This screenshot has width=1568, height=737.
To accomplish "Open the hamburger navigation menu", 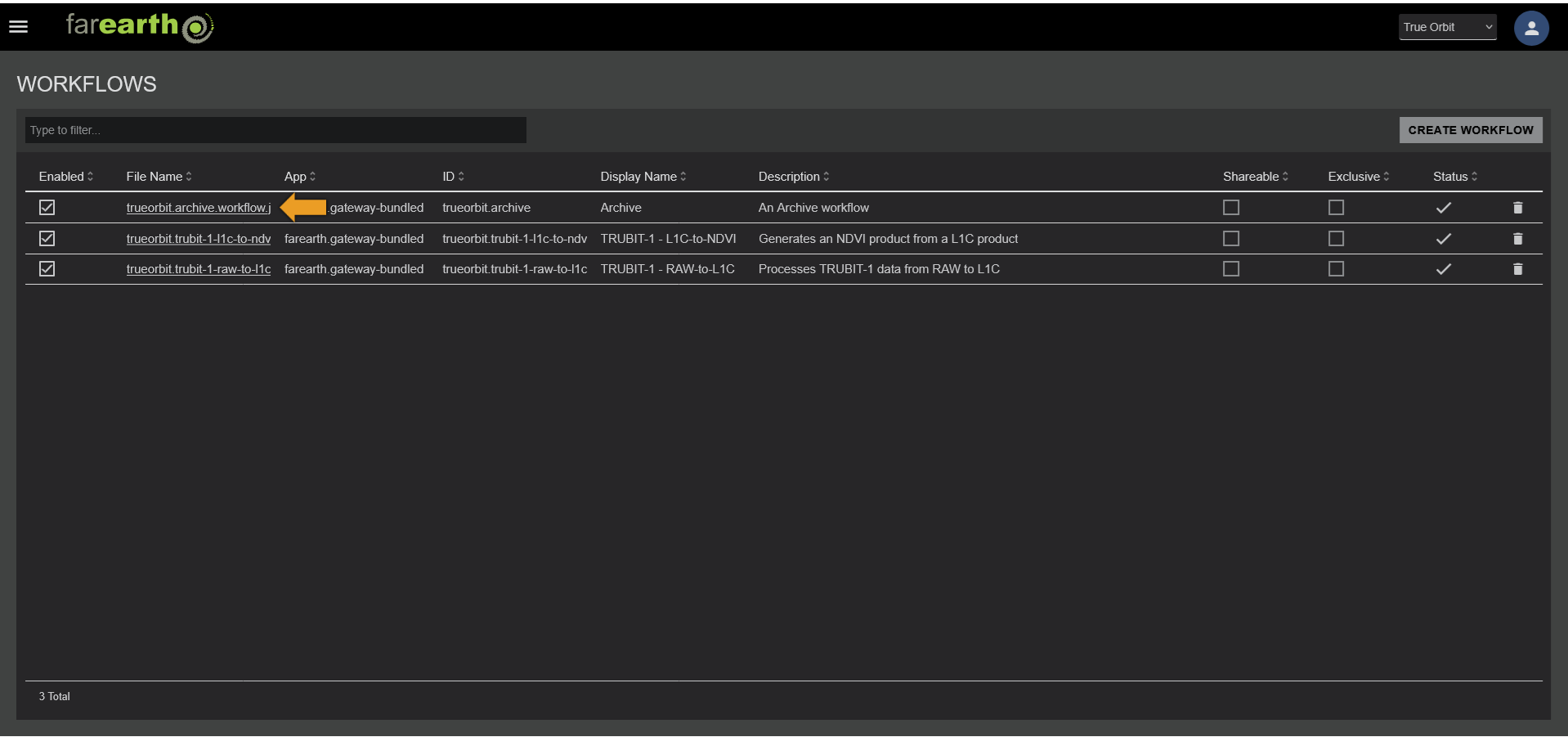I will [18, 27].
